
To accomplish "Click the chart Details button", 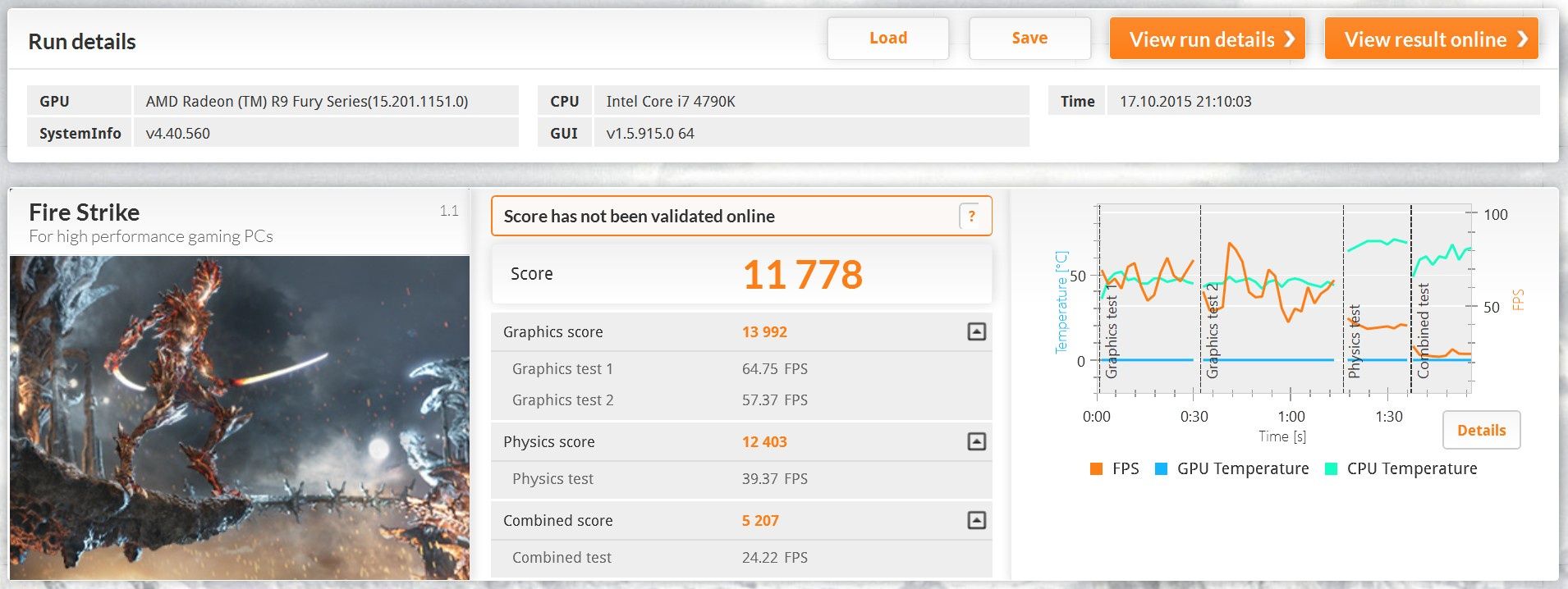I will (x=1481, y=431).
